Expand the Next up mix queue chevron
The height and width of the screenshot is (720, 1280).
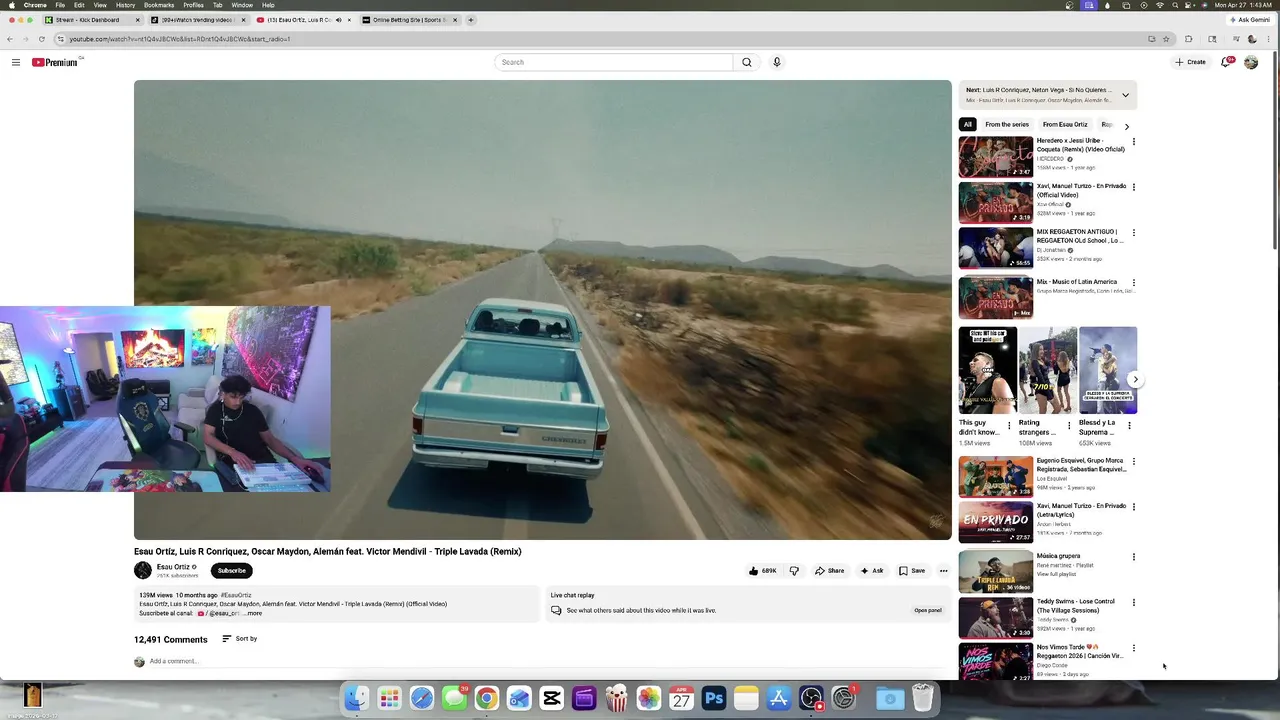pos(1125,95)
